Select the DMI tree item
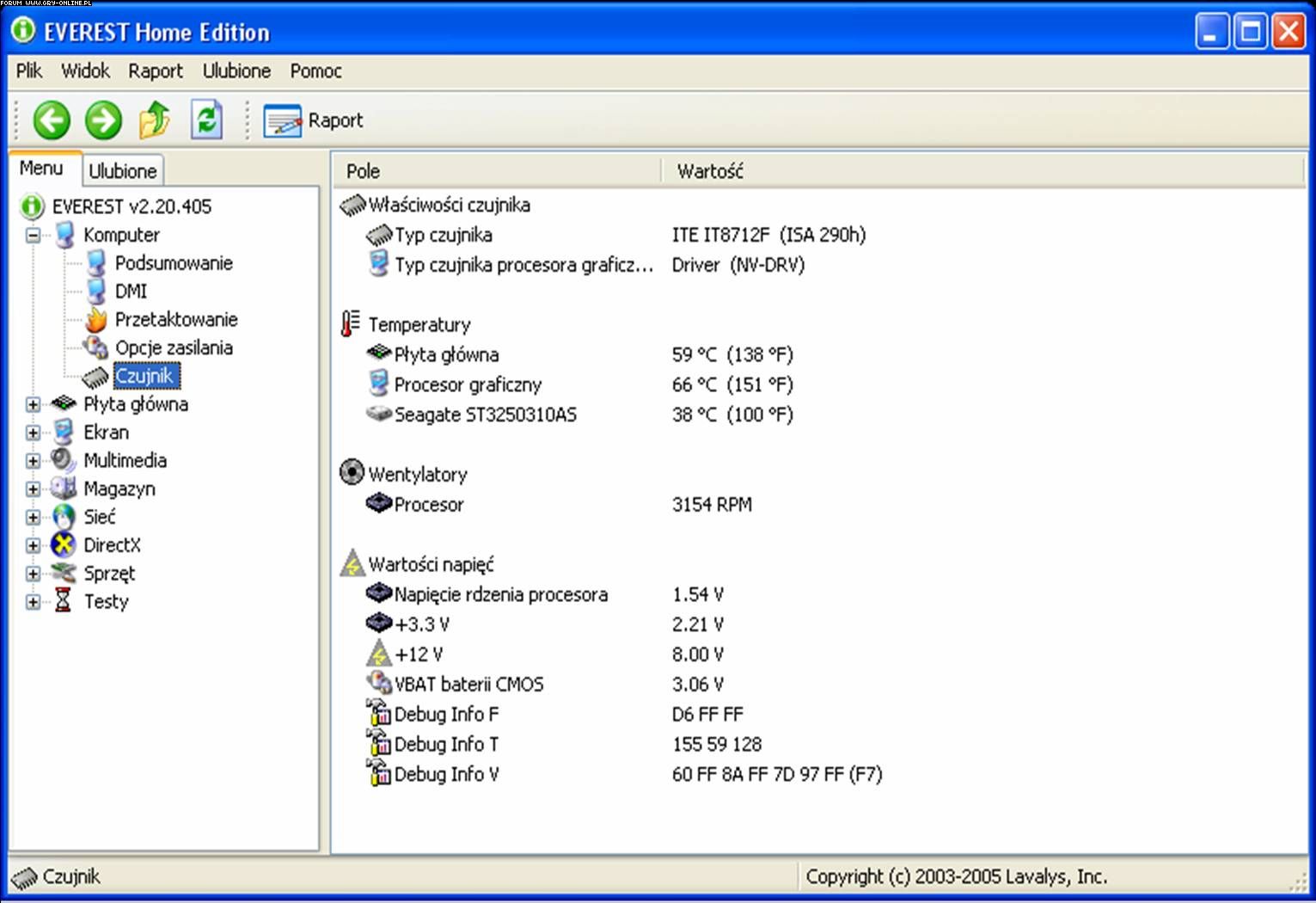 coord(131,292)
